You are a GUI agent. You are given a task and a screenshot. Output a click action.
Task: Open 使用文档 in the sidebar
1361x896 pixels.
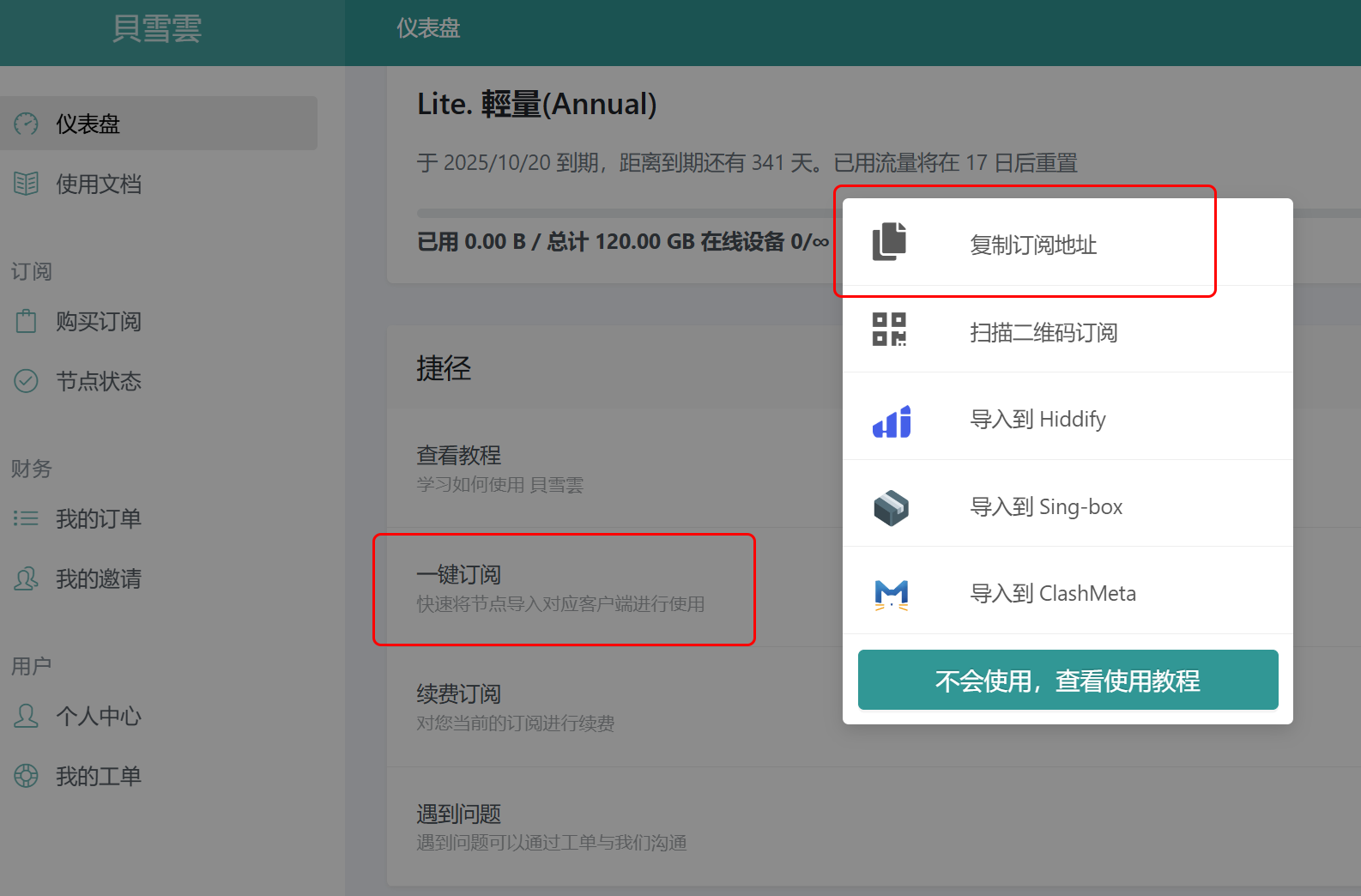tap(159, 184)
